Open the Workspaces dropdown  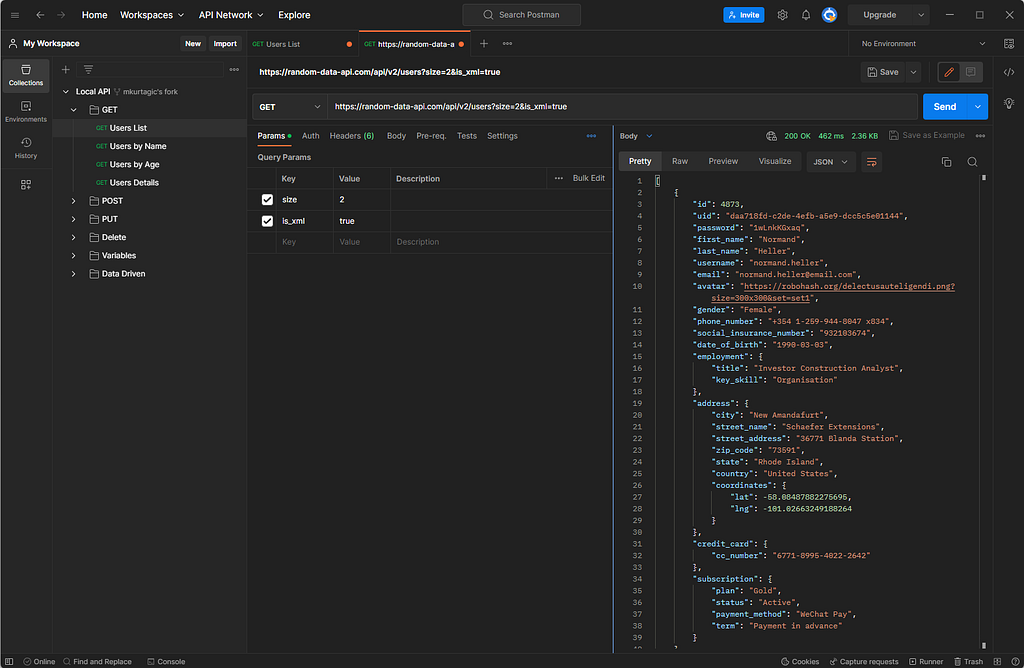(x=152, y=15)
